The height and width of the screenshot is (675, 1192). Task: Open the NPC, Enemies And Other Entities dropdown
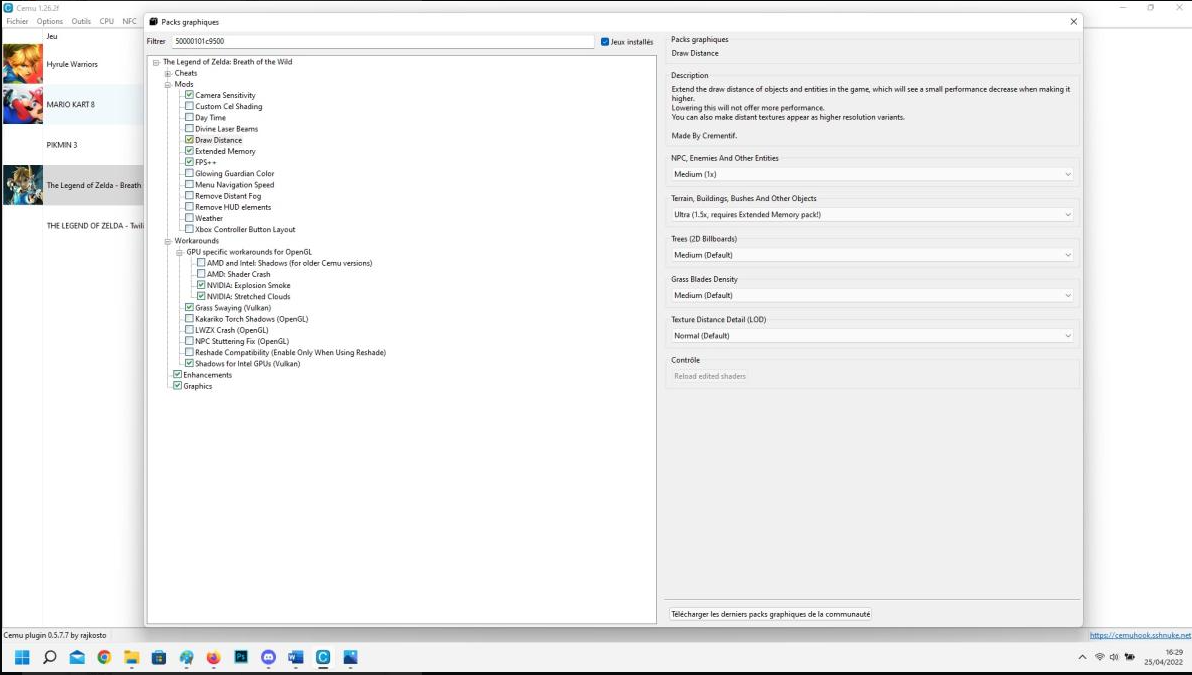click(872, 174)
